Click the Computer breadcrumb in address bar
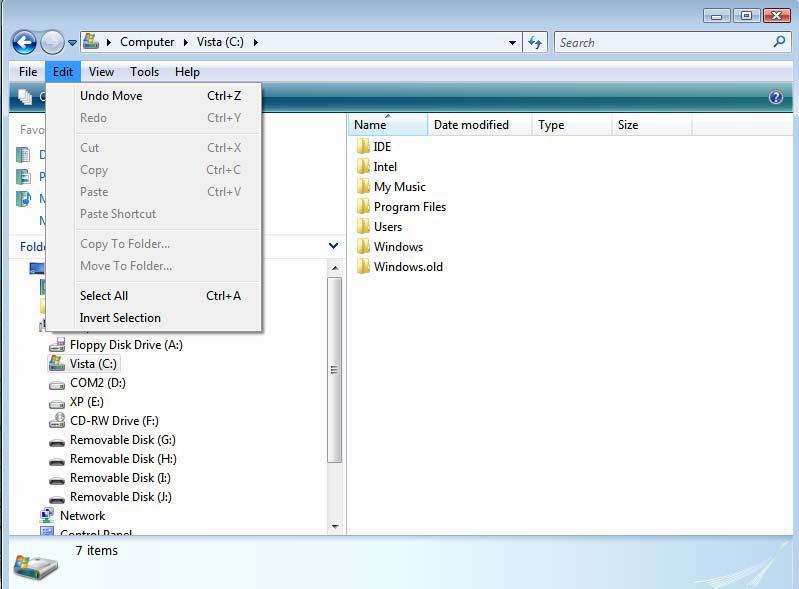This screenshot has width=799, height=589. [x=147, y=42]
